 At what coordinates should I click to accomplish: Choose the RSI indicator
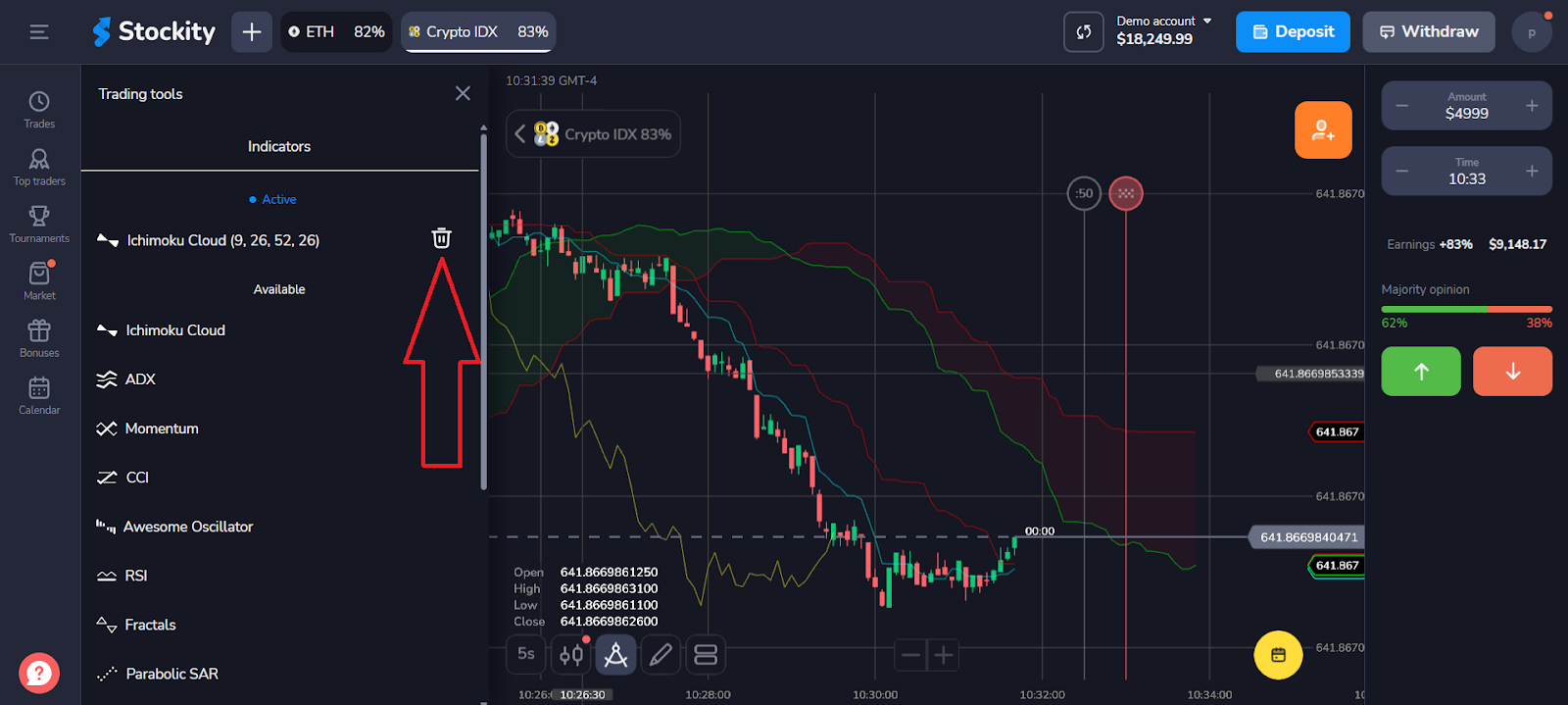(x=122, y=576)
